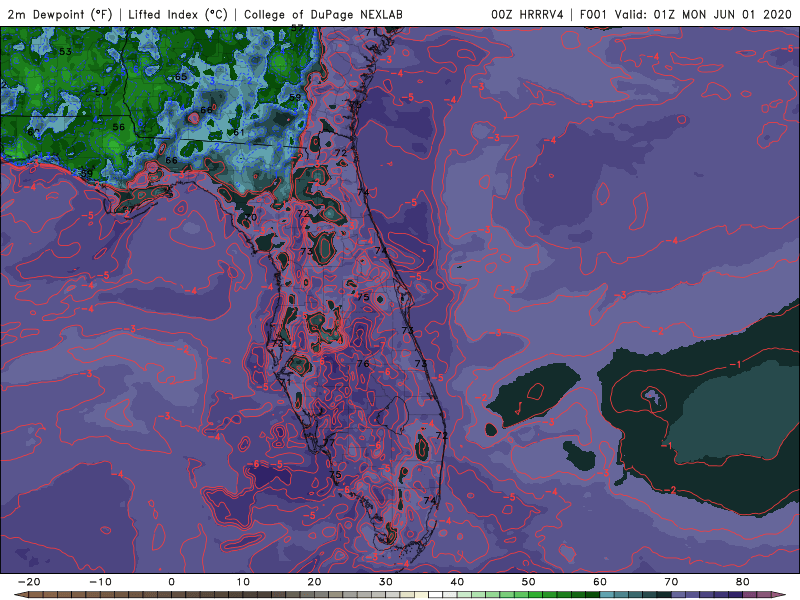Click the '80' color scale label
This screenshot has height=600, width=800.
[743, 582]
